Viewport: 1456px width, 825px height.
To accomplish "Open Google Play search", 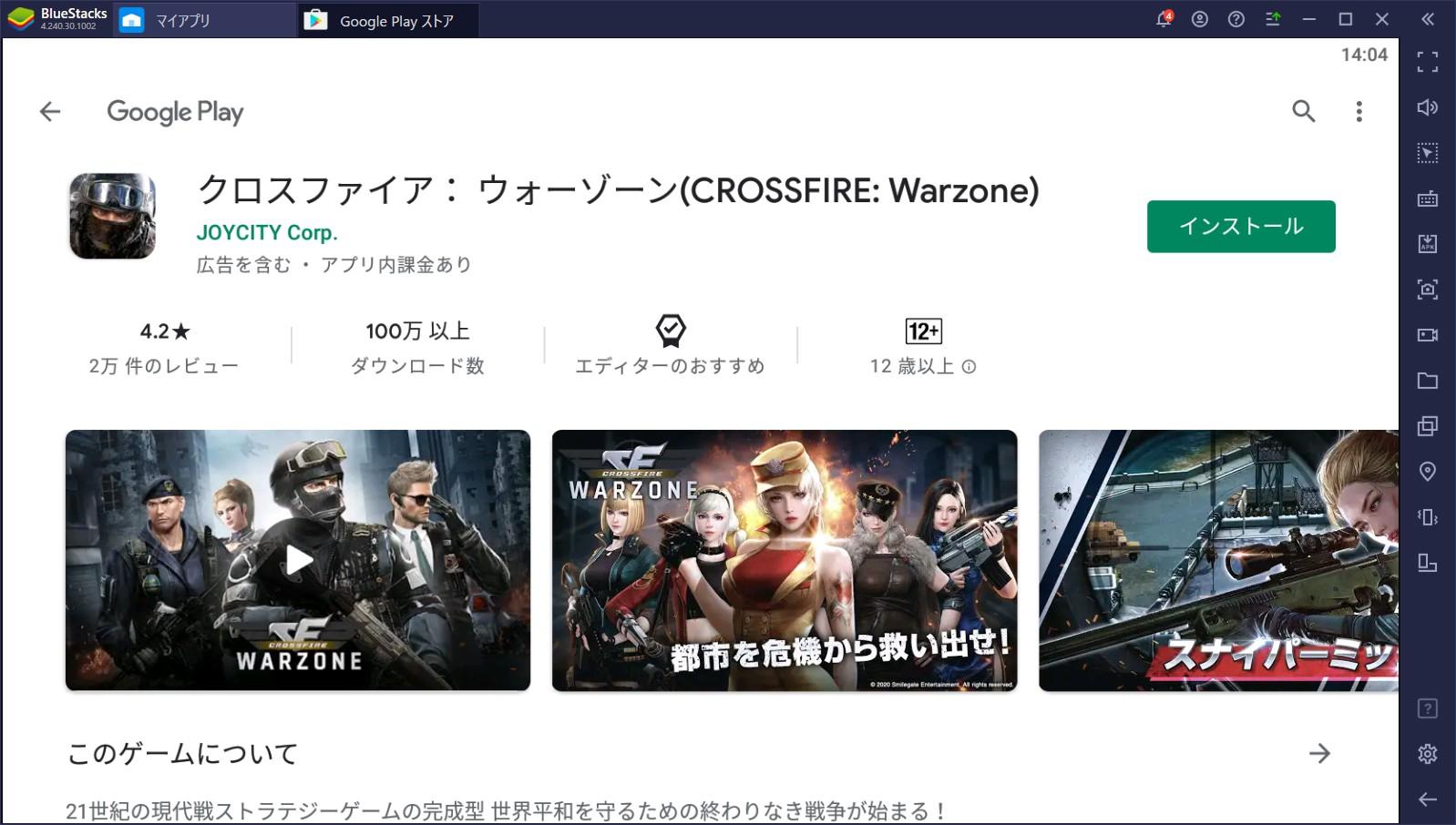I will 1304,111.
